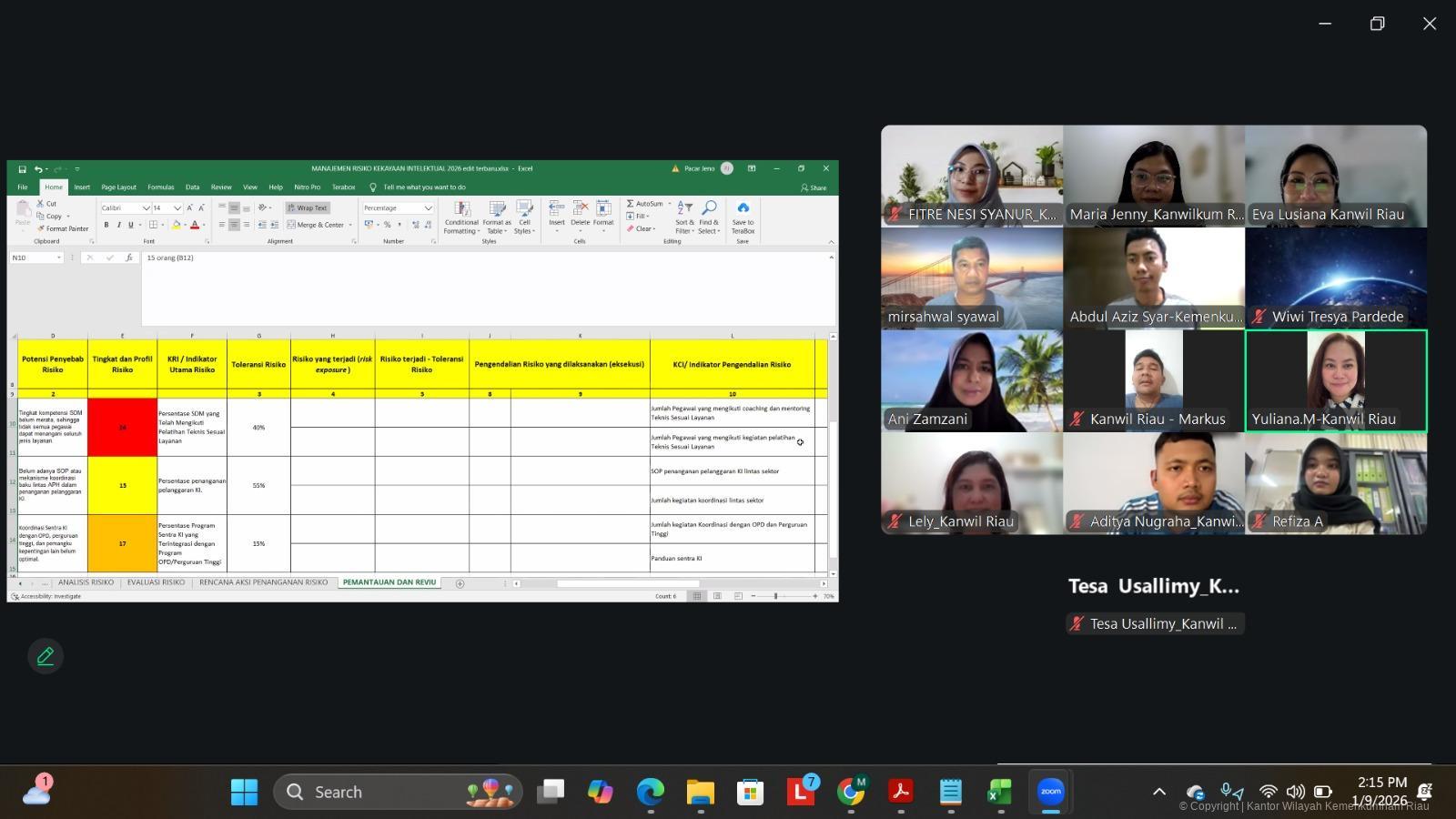Click the Save to TeraBox cloud icon
The image size is (1456, 819).
click(x=743, y=208)
